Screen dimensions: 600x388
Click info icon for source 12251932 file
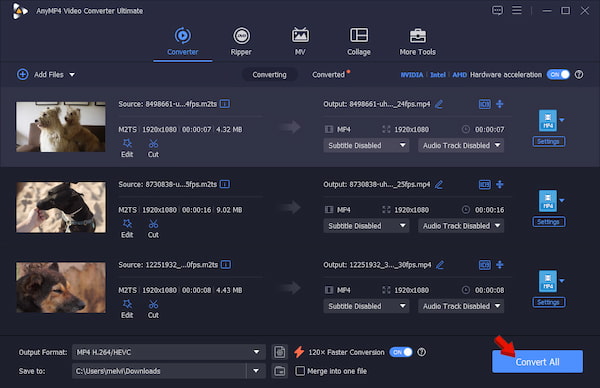coord(226,264)
